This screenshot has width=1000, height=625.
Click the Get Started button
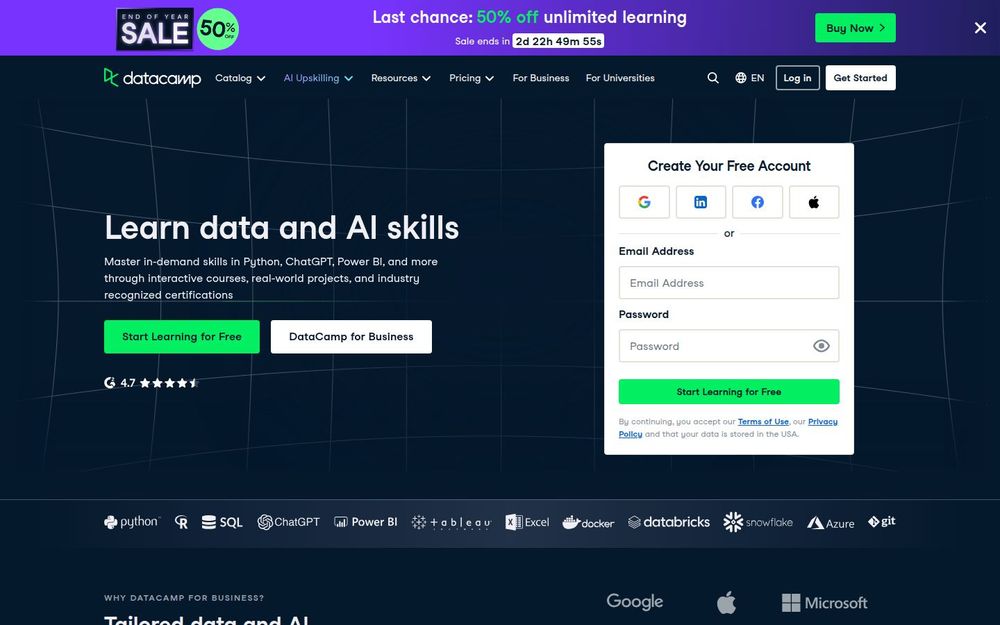click(x=860, y=78)
